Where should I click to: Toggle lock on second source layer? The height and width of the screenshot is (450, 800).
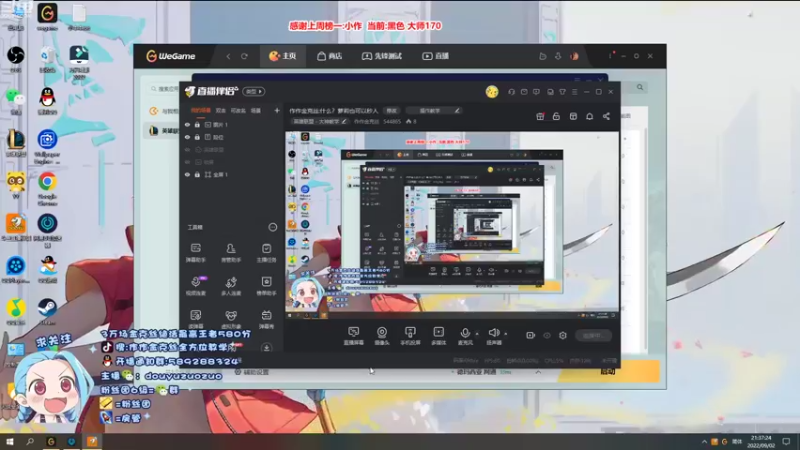click(x=197, y=137)
